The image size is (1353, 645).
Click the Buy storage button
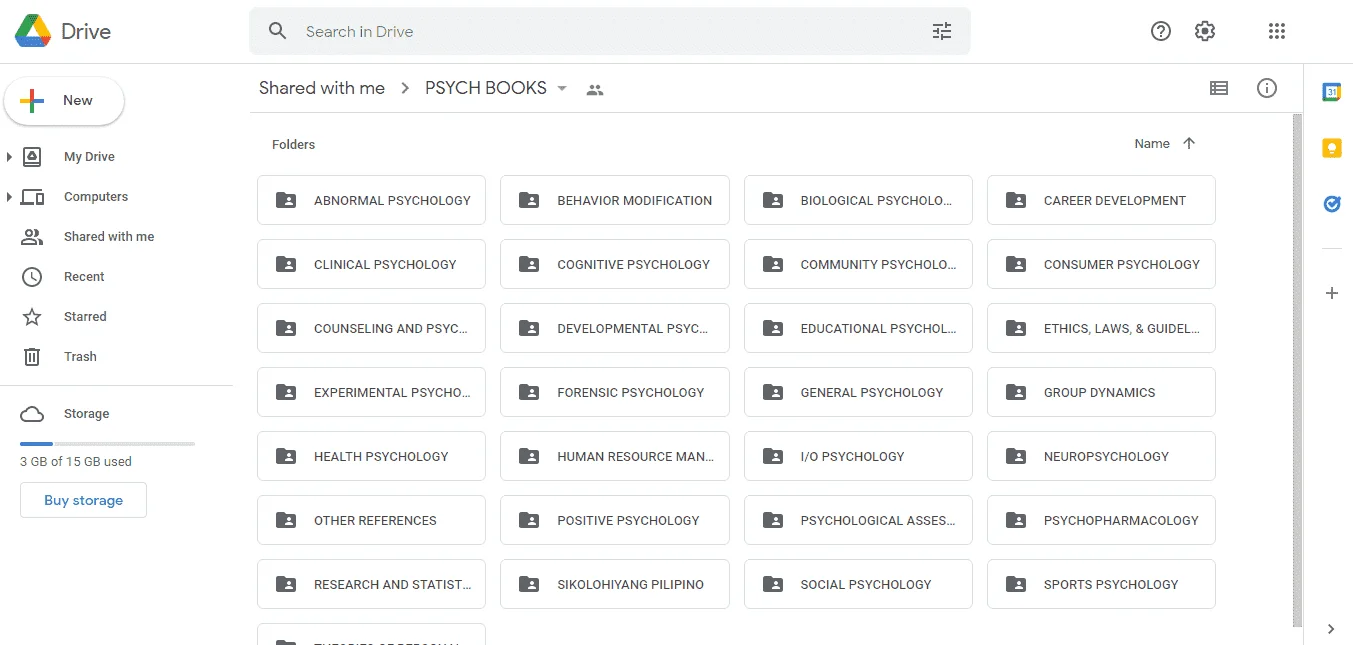click(x=83, y=500)
